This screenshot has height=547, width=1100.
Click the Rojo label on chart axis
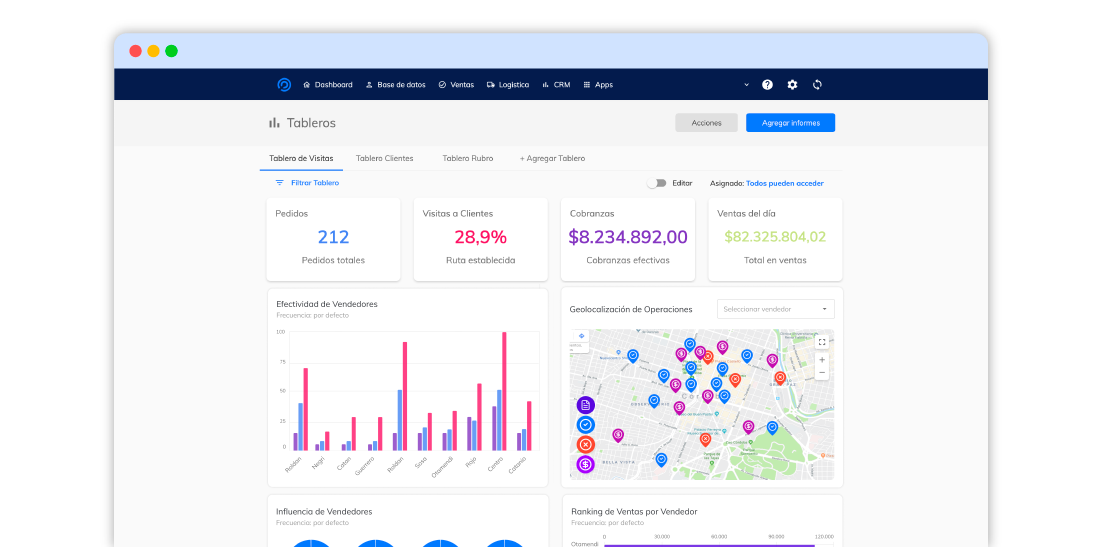471,463
